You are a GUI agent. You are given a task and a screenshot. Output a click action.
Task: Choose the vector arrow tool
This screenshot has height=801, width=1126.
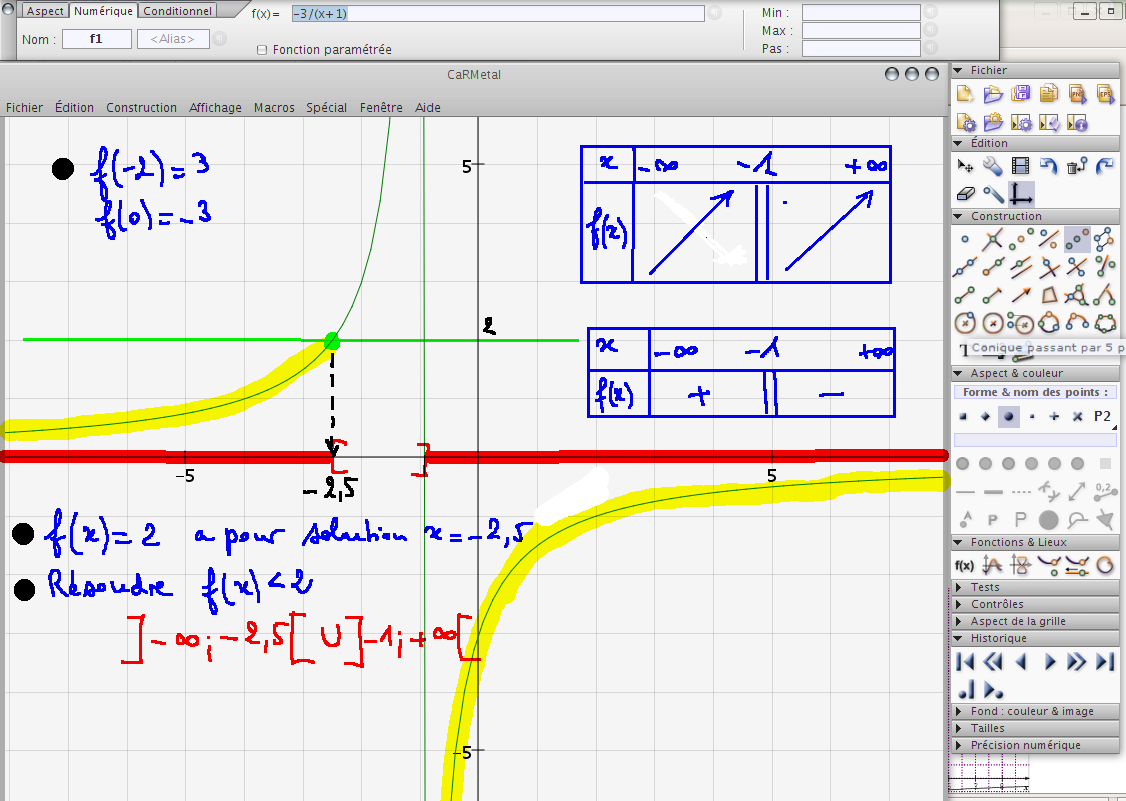[1020, 295]
